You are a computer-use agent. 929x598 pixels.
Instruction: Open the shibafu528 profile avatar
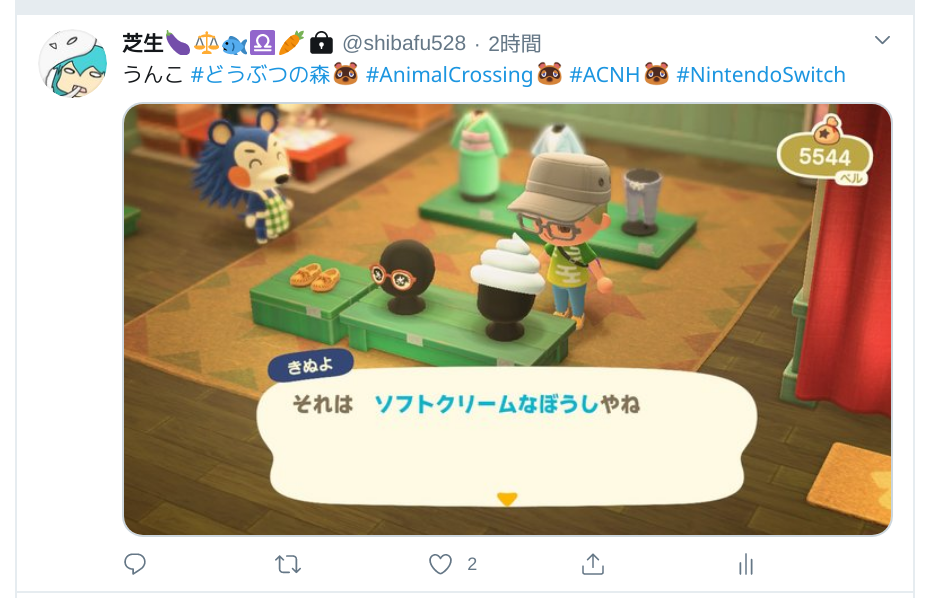(72, 63)
